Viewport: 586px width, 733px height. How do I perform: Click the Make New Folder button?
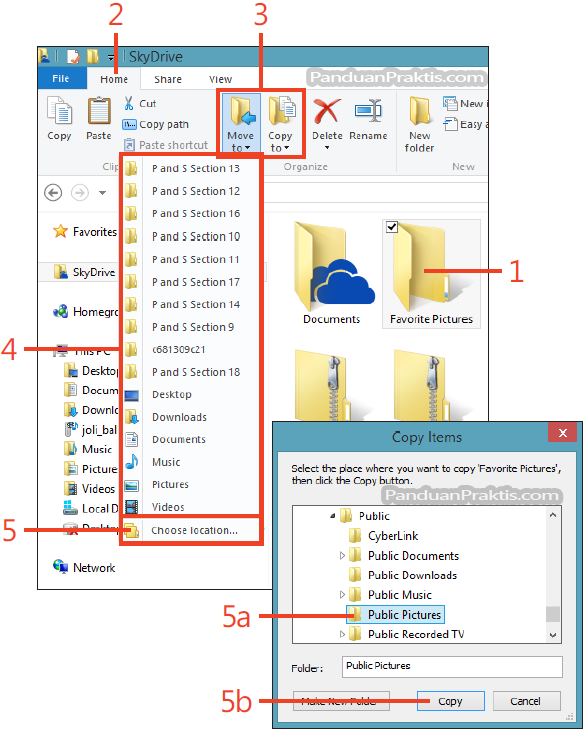click(341, 701)
